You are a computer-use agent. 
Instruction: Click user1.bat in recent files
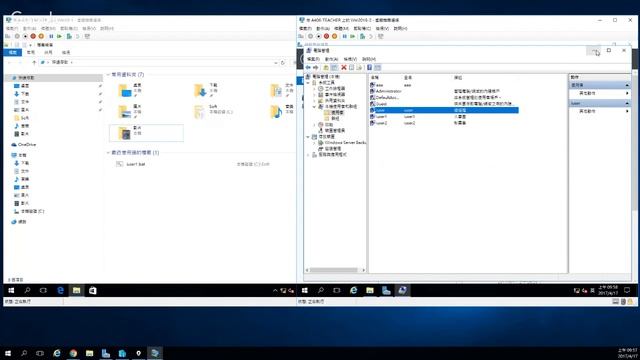click(x=135, y=164)
